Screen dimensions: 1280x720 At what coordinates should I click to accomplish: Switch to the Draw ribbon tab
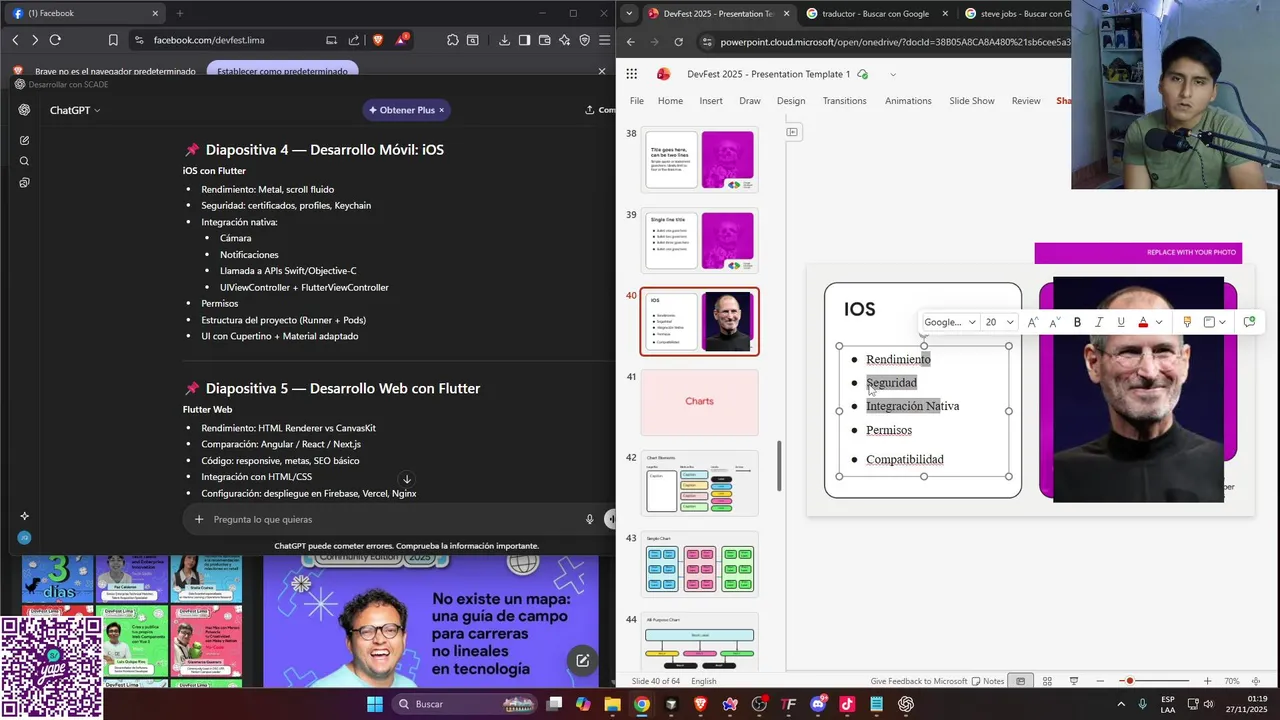pos(750,101)
